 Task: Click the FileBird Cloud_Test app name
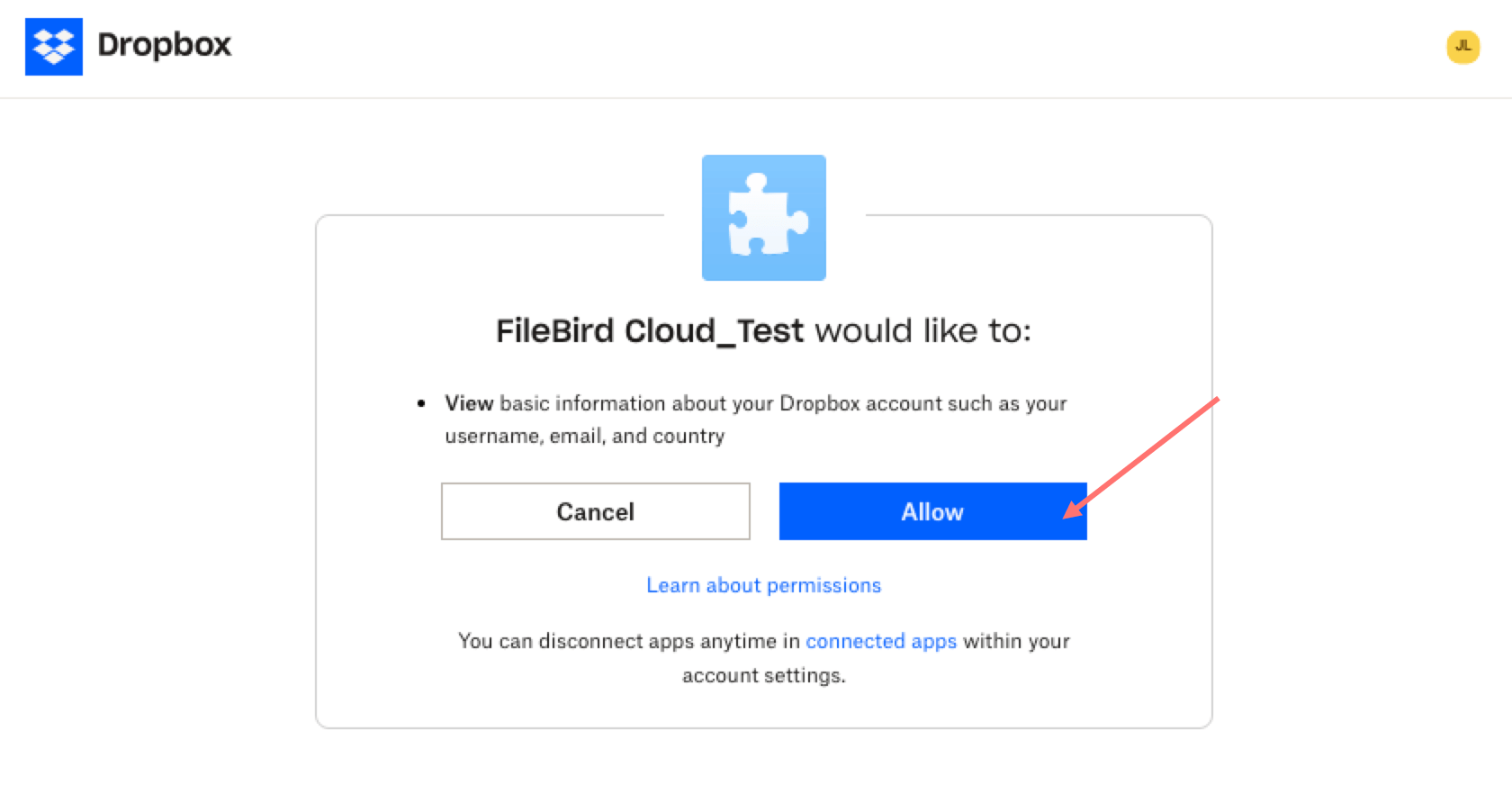pyautogui.click(x=650, y=331)
